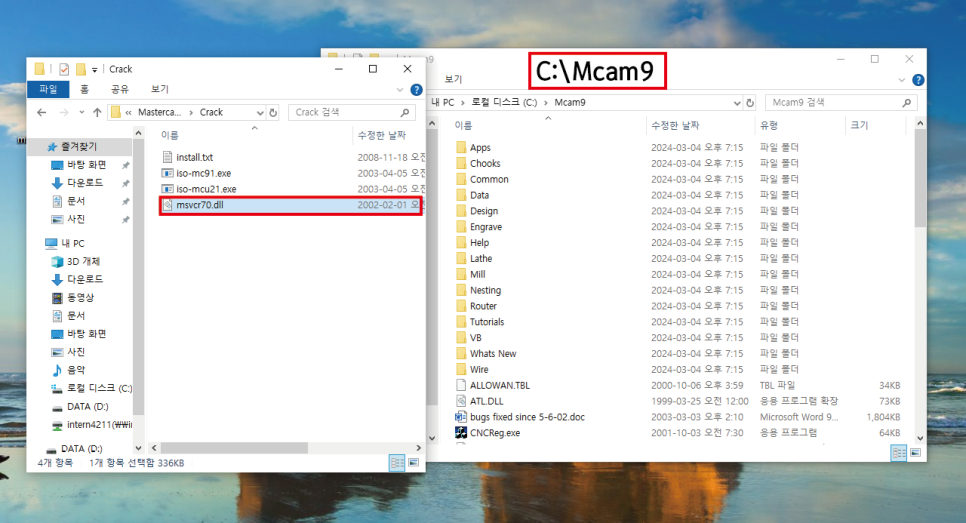Click breadcrumb chevron after 내 PC in Mcam9
This screenshot has width=966, height=523.
[x=463, y=103]
